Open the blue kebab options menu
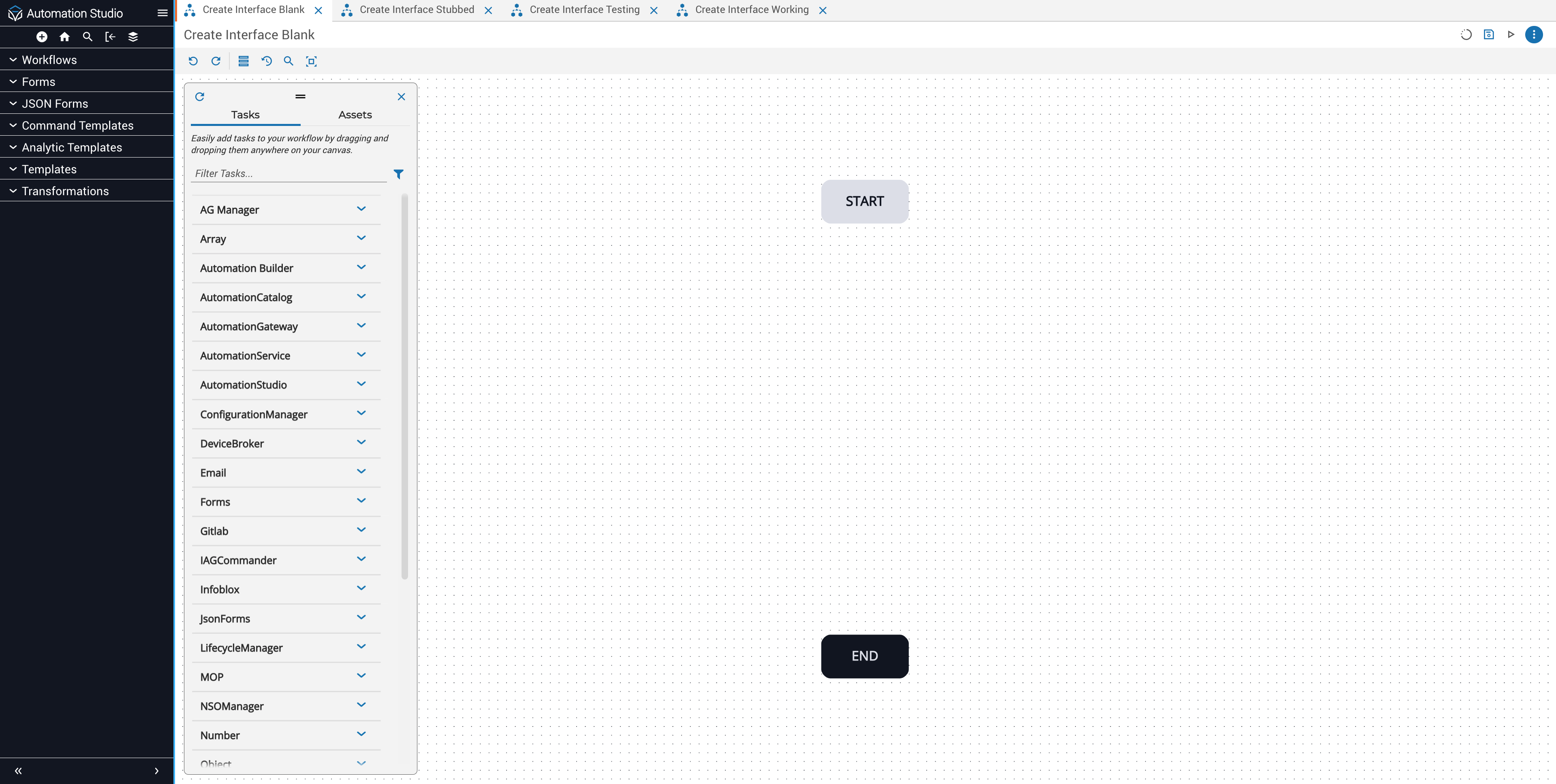The width and height of the screenshot is (1556, 784). [1534, 34]
